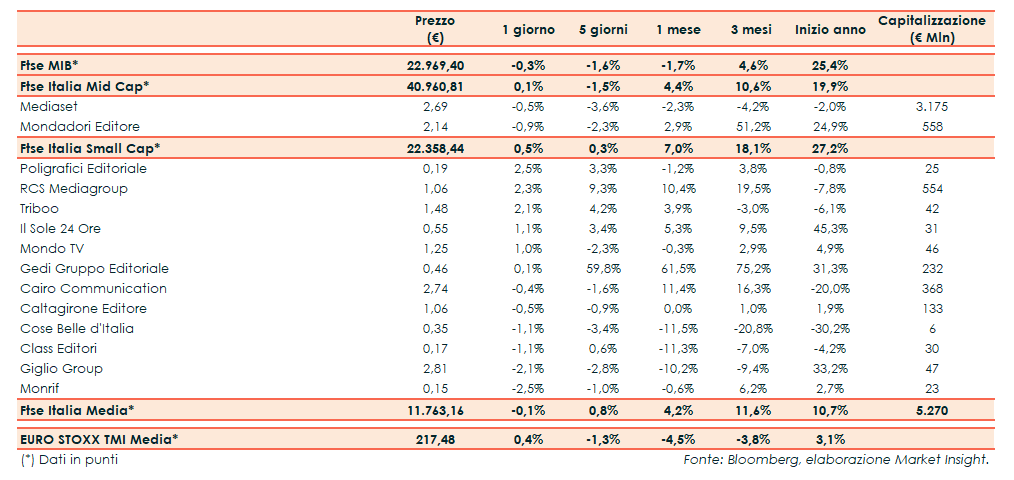Viewport: 1014px width, 480px height.
Task: Select the EURO STOXX TMI Media* row
Action: (x=99, y=439)
